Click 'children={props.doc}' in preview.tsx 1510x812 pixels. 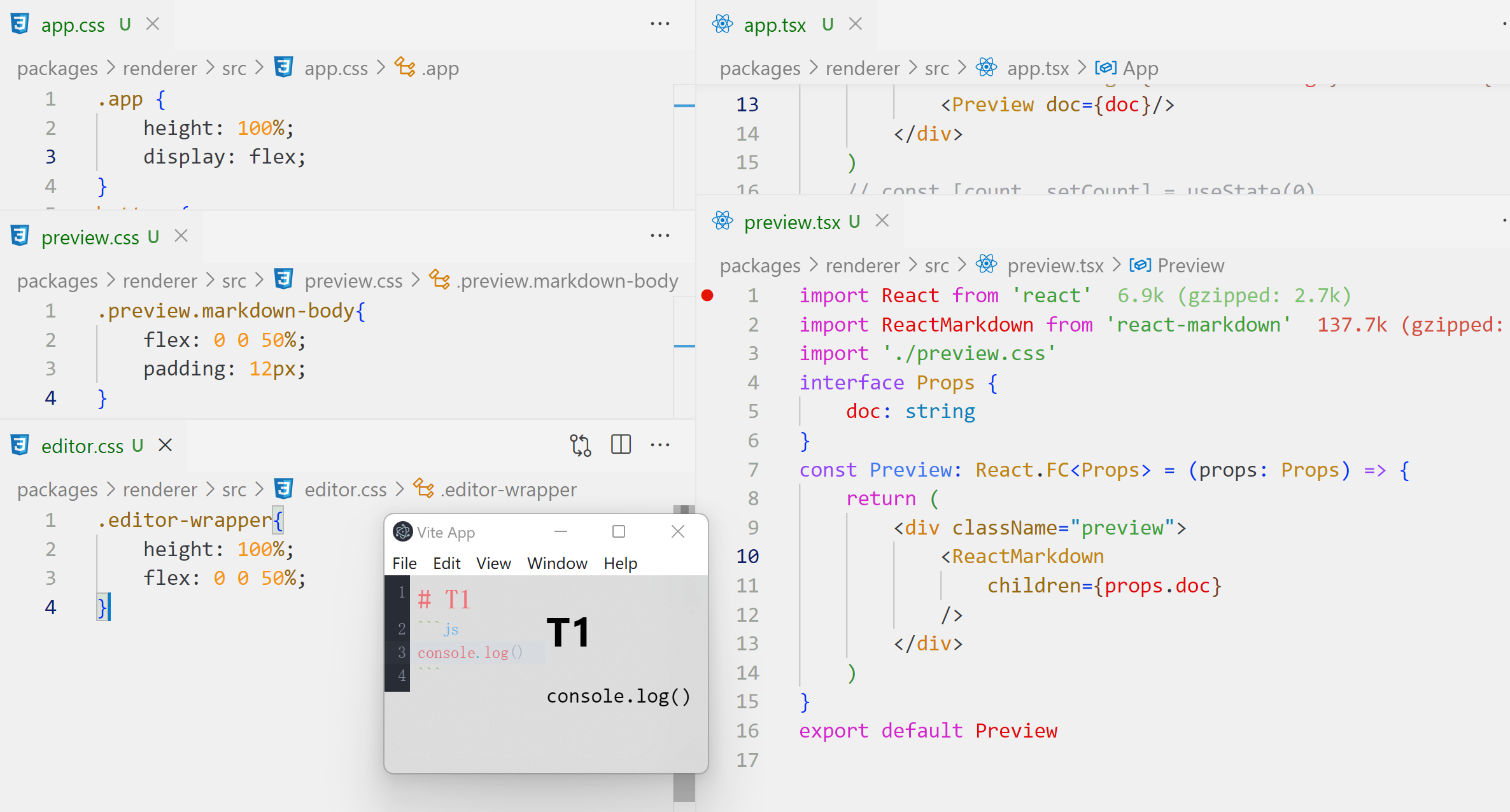point(1104,585)
